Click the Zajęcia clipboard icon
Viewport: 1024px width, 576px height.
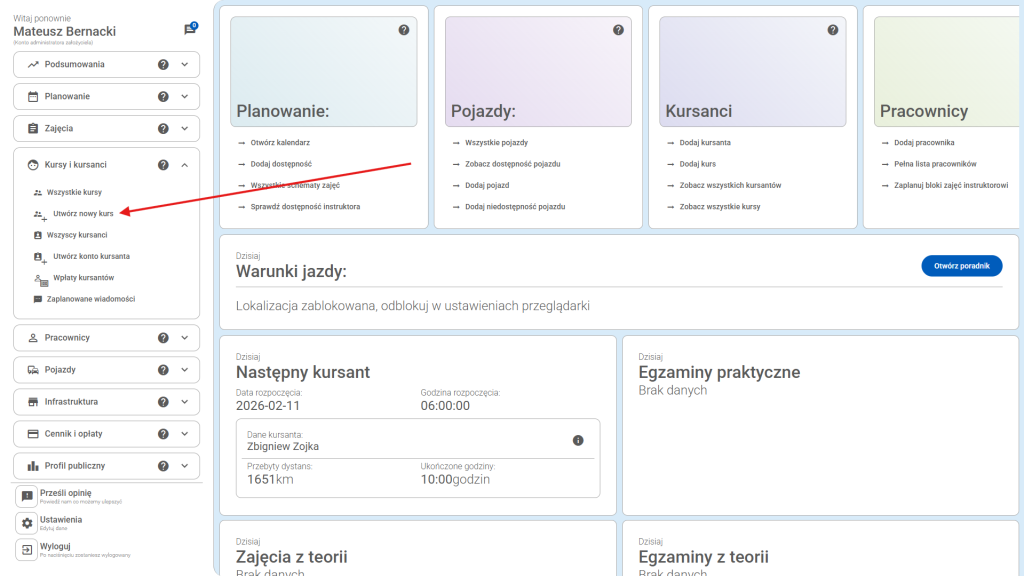(33, 128)
